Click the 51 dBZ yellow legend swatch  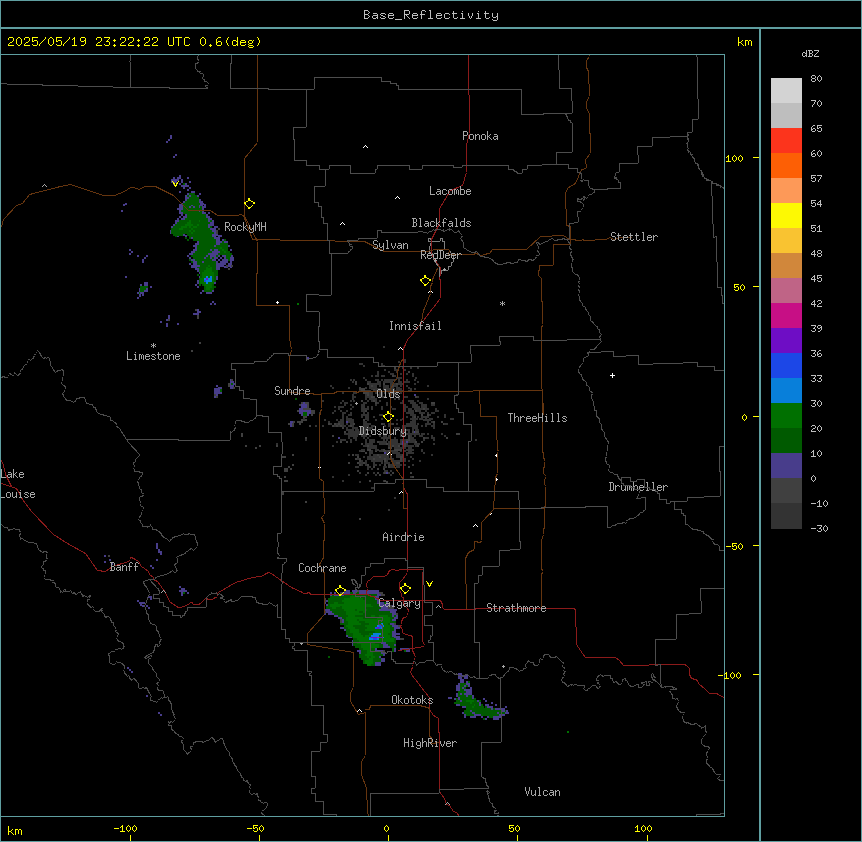786,215
